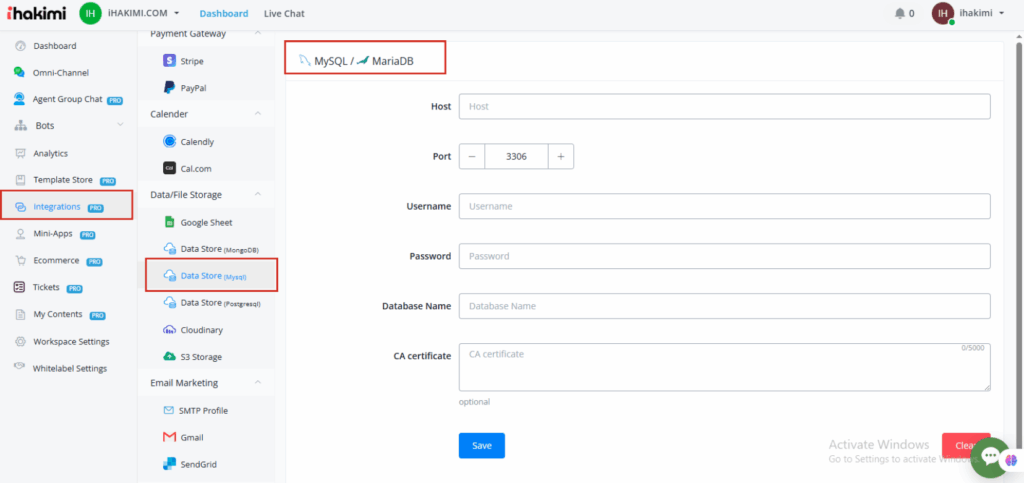Open the chat widget bubble
The width and height of the screenshot is (1024, 483).
(990, 456)
